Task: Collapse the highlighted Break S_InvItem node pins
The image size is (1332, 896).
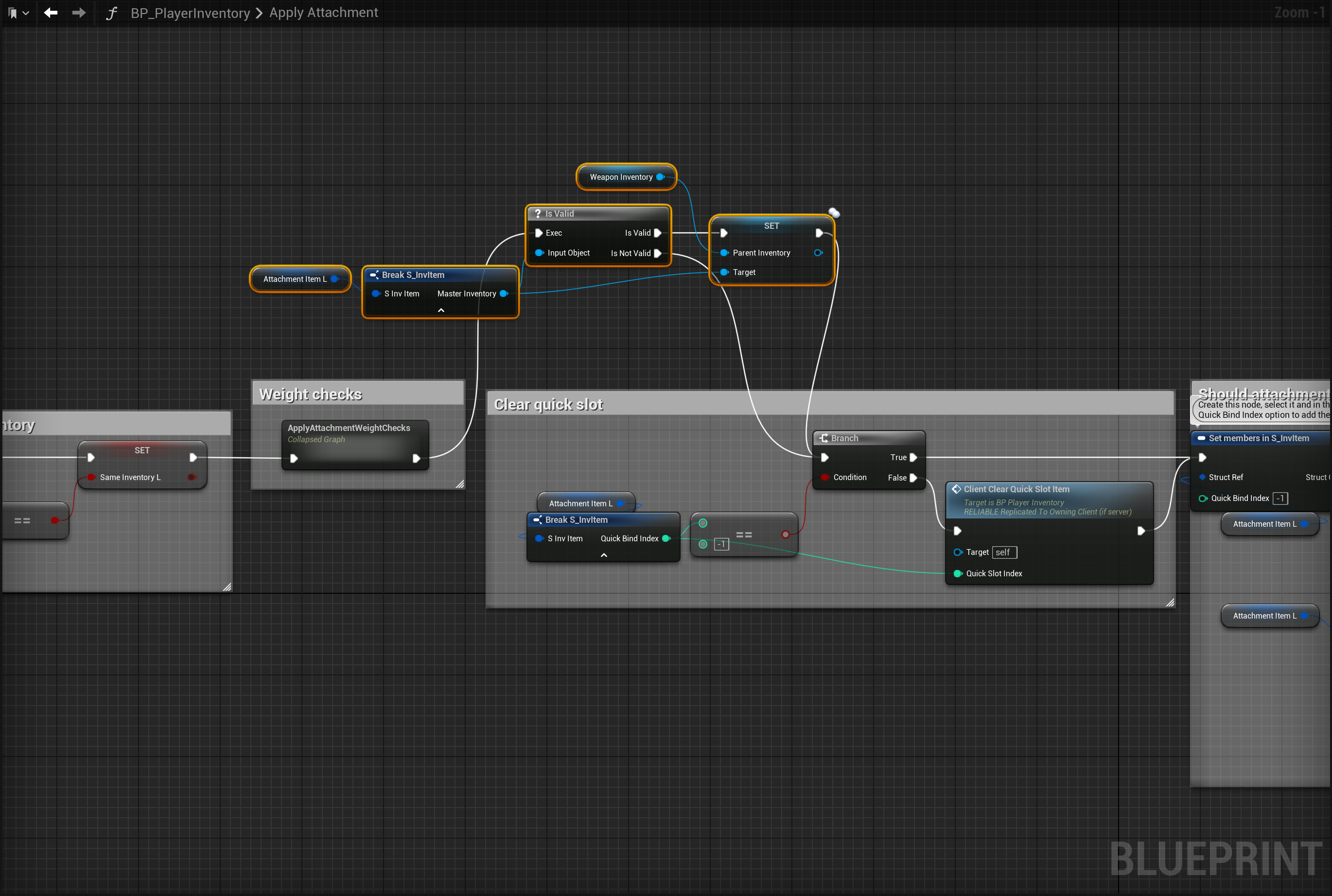Action: (441, 310)
